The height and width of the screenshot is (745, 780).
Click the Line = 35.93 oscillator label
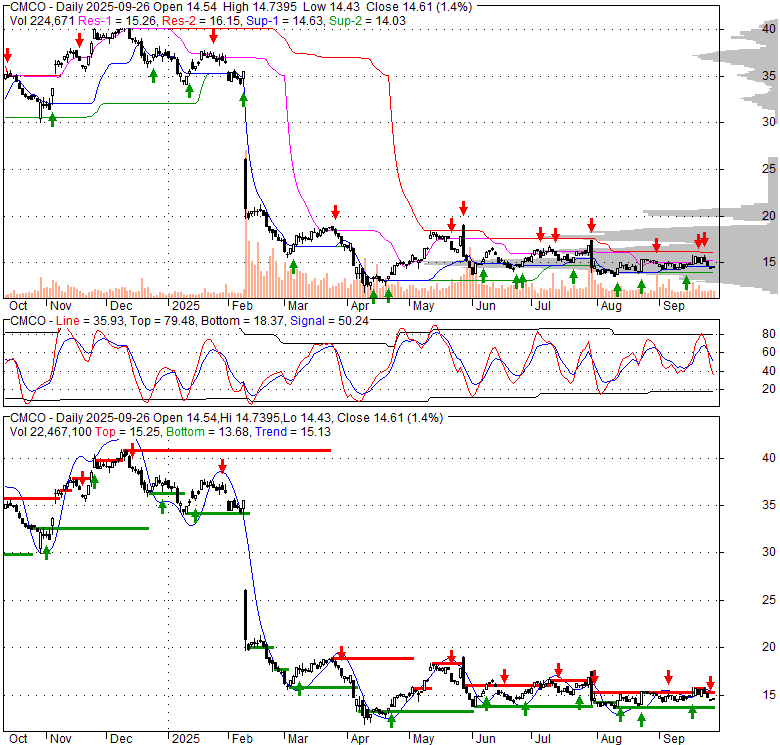coord(91,321)
